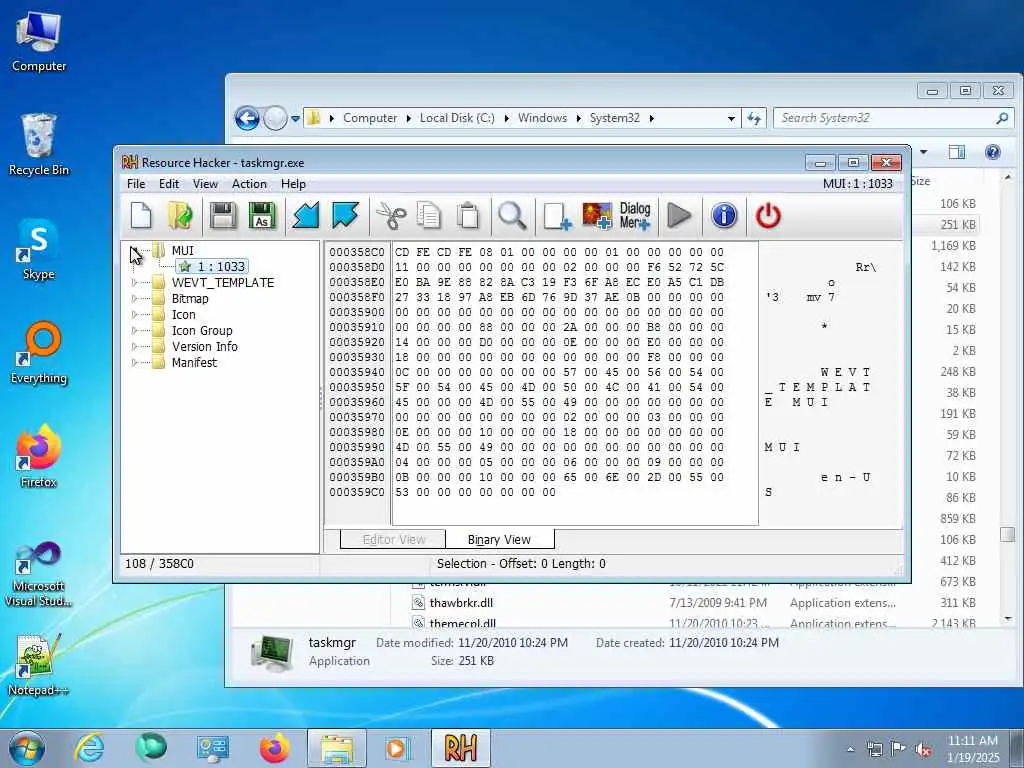The image size is (1024, 768).
Task: Open the Skype desktop shortcut
Action: tap(39, 250)
